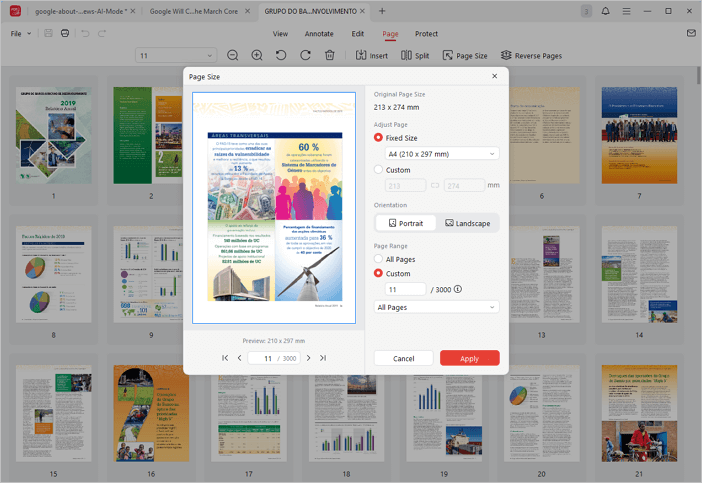The width and height of the screenshot is (702, 483).
Task: Click the tab count badge showing 3
Action: (586, 12)
